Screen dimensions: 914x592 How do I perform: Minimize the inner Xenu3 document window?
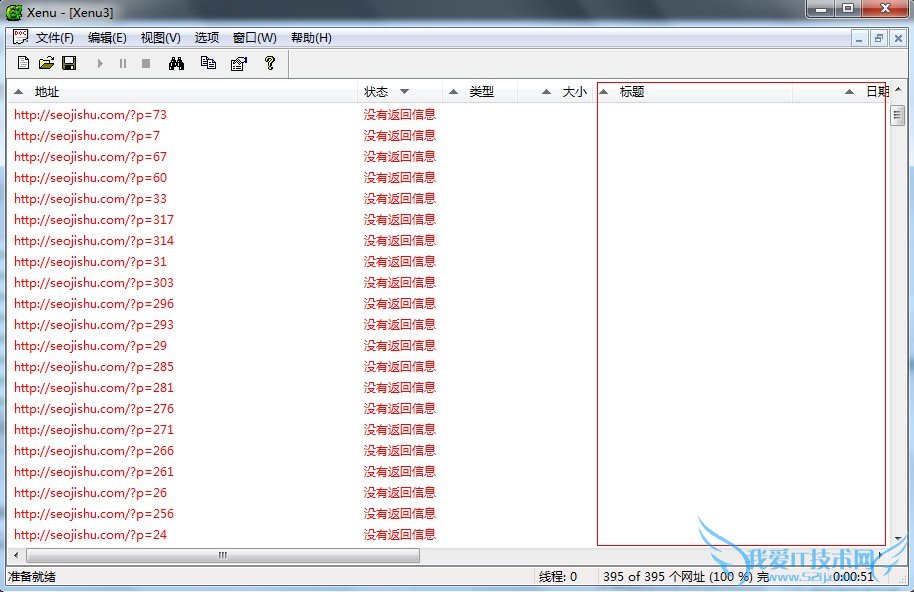pos(859,39)
